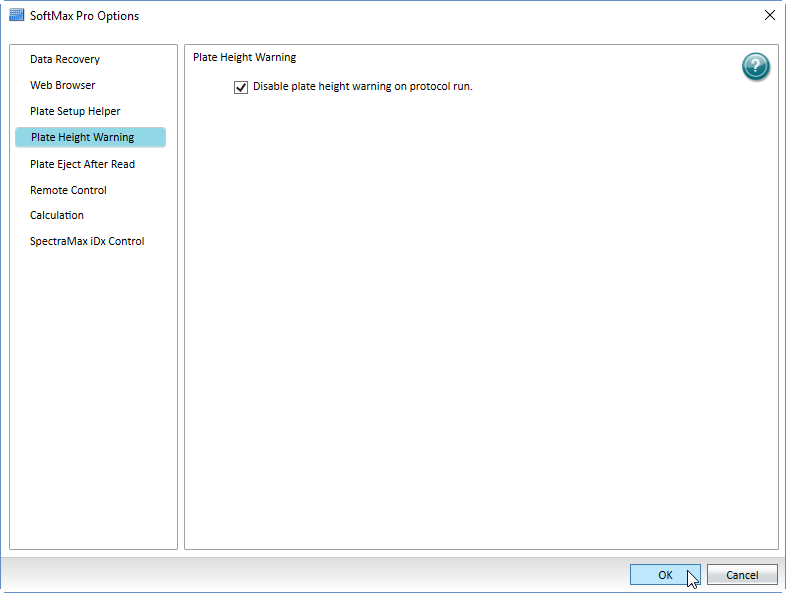Confirm the options with OK
The image size is (786, 593).
[x=665, y=575]
